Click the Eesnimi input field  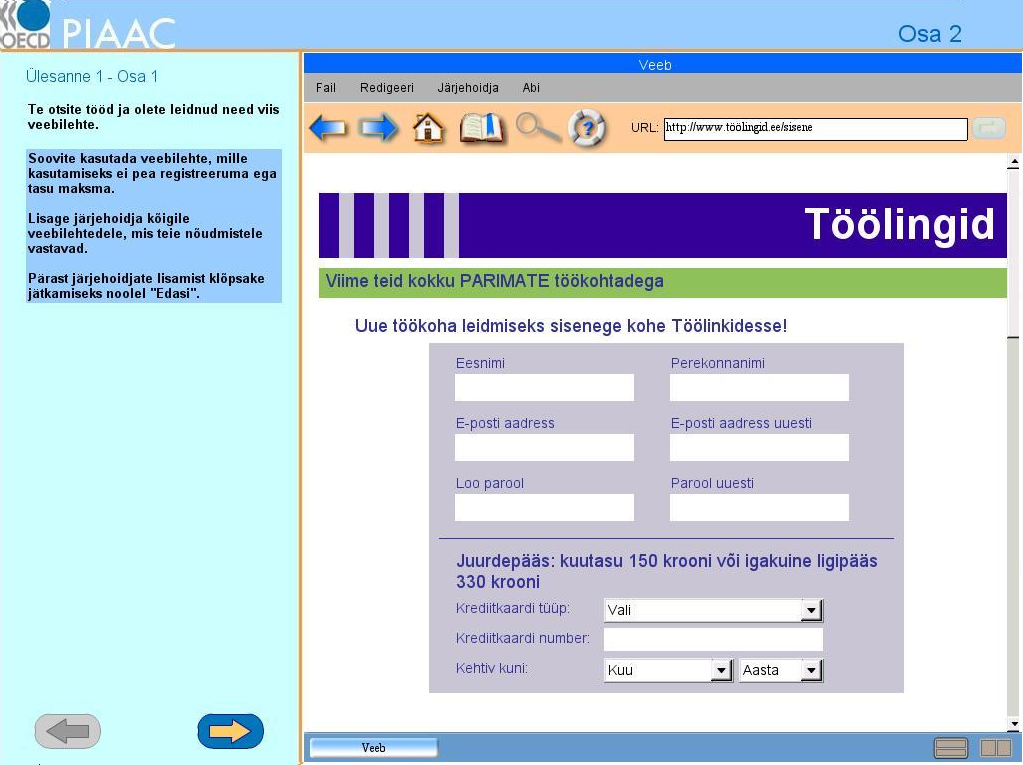tap(544, 387)
